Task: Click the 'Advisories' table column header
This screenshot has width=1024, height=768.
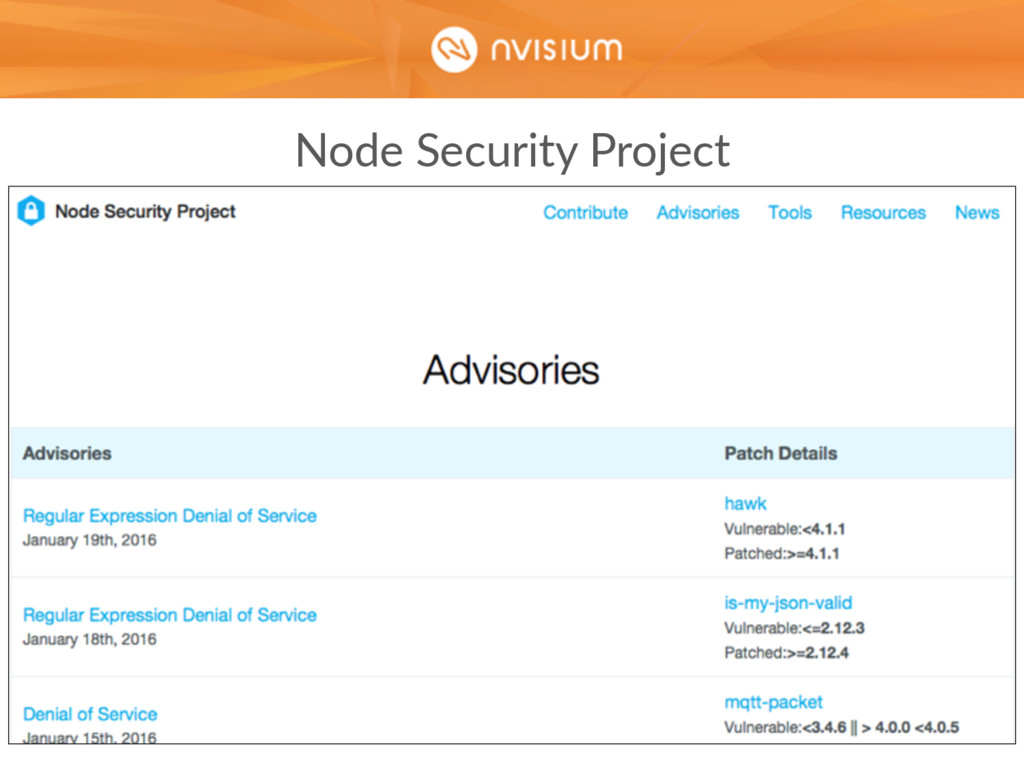Action: [67, 453]
